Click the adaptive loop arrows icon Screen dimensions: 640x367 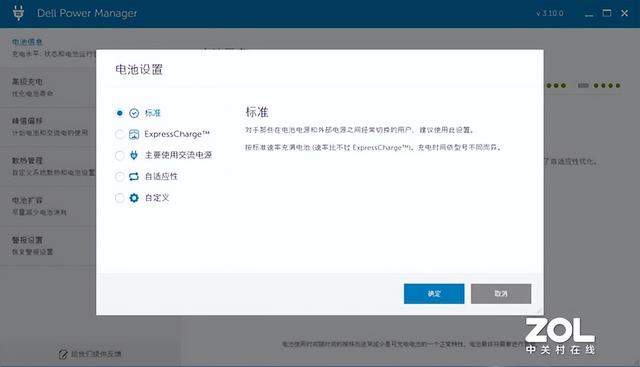[134, 176]
